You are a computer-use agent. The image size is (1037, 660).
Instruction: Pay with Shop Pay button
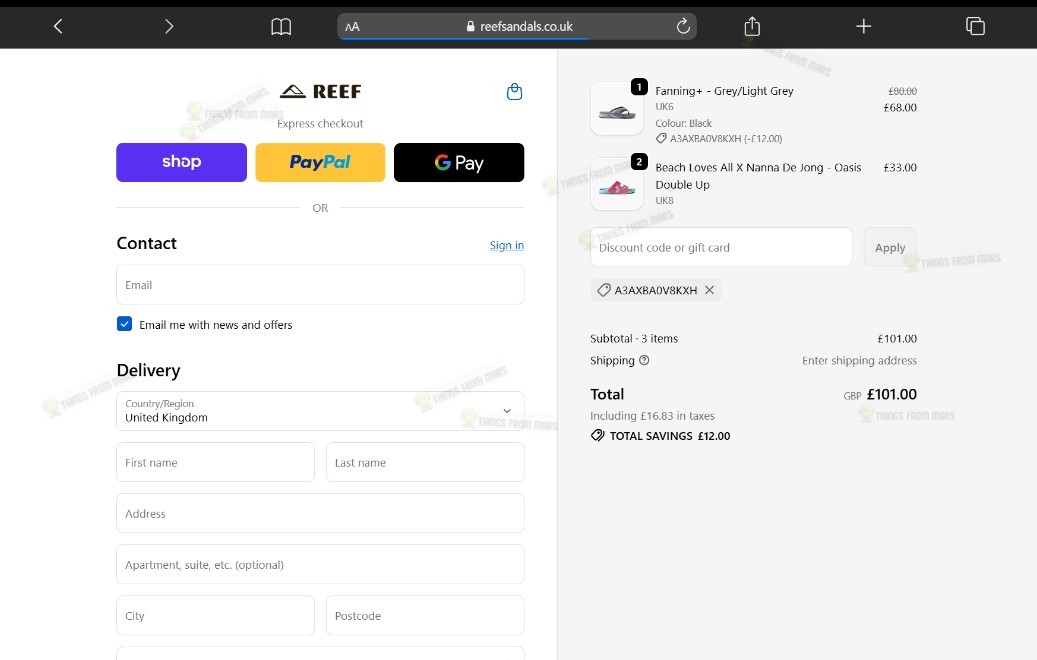181,162
